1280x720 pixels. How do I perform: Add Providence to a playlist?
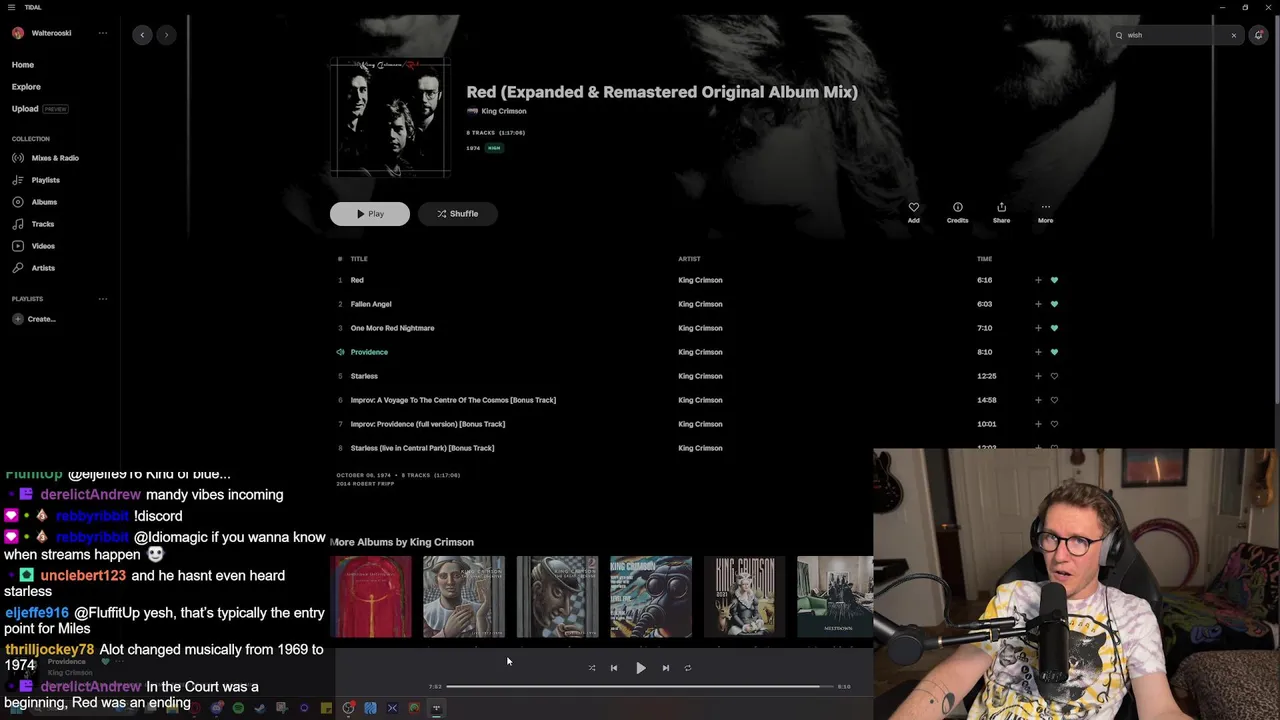1038,352
